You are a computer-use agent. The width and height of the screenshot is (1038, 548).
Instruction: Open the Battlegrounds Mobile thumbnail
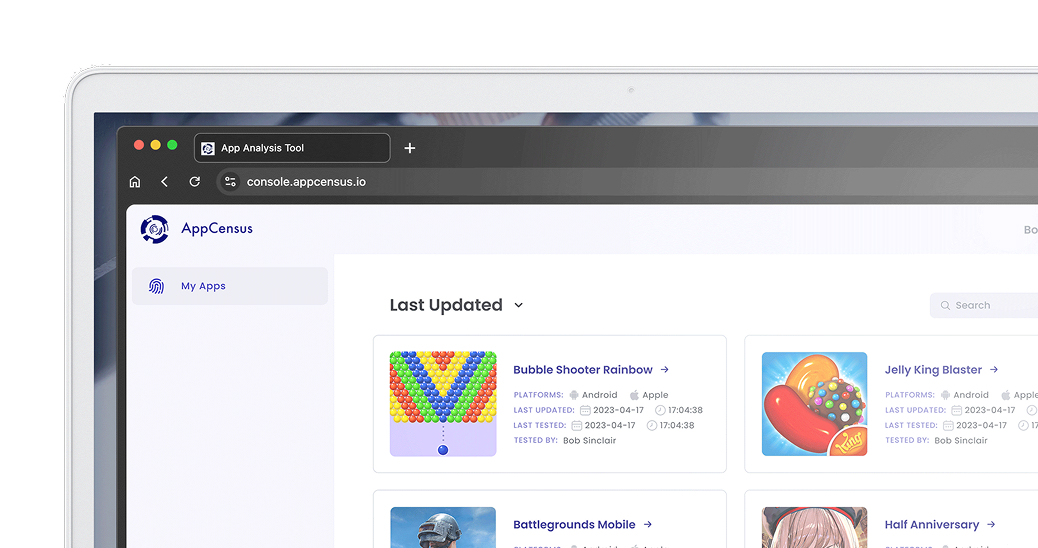pyautogui.click(x=443, y=527)
